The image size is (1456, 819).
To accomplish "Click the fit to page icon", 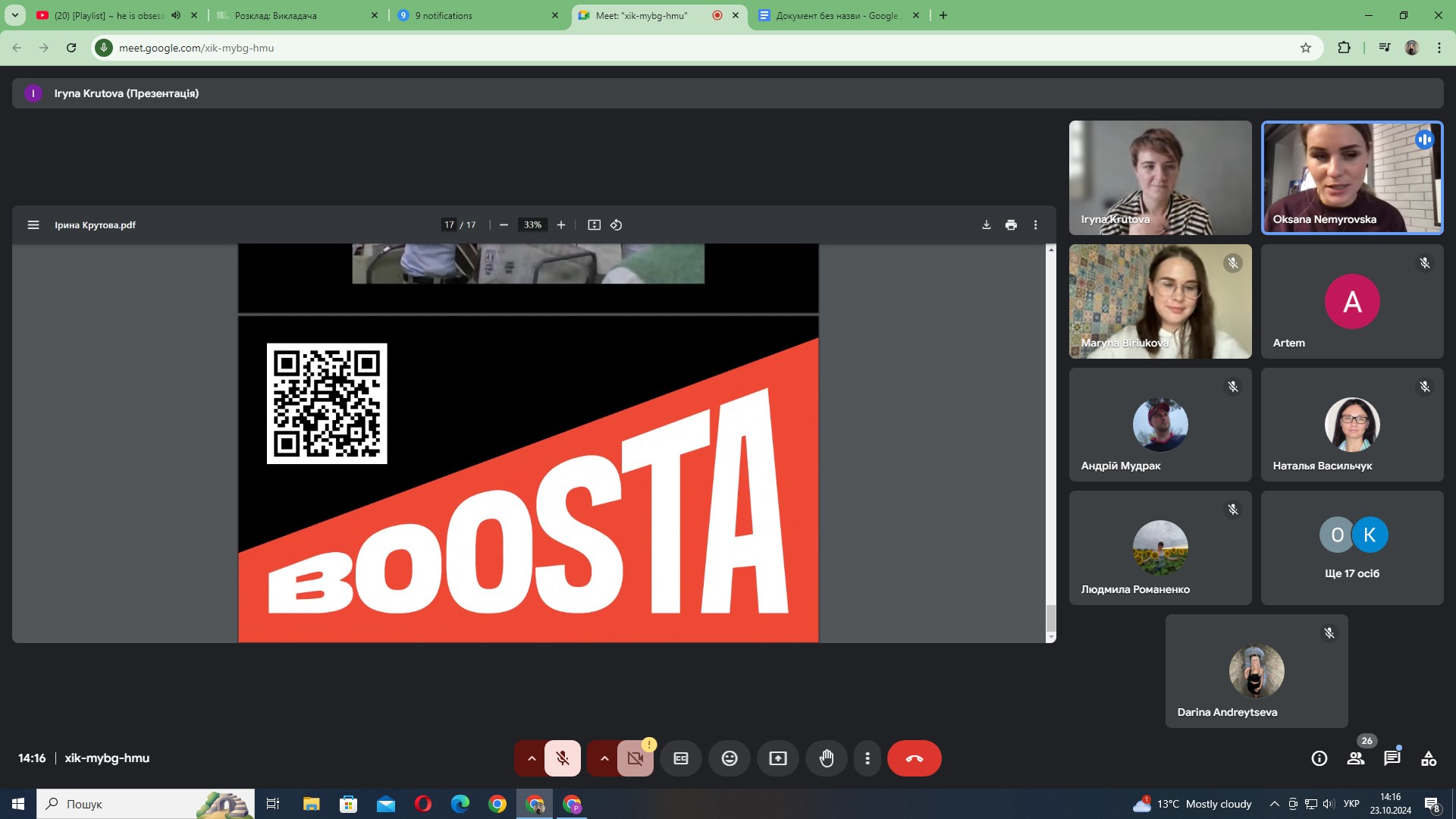I will (595, 225).
